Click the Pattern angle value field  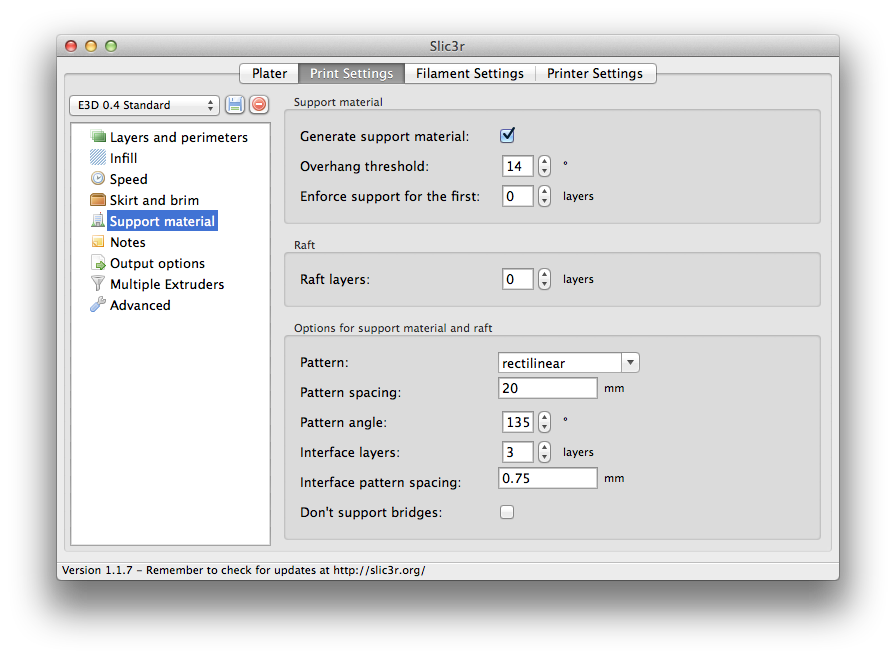[518, 422]
